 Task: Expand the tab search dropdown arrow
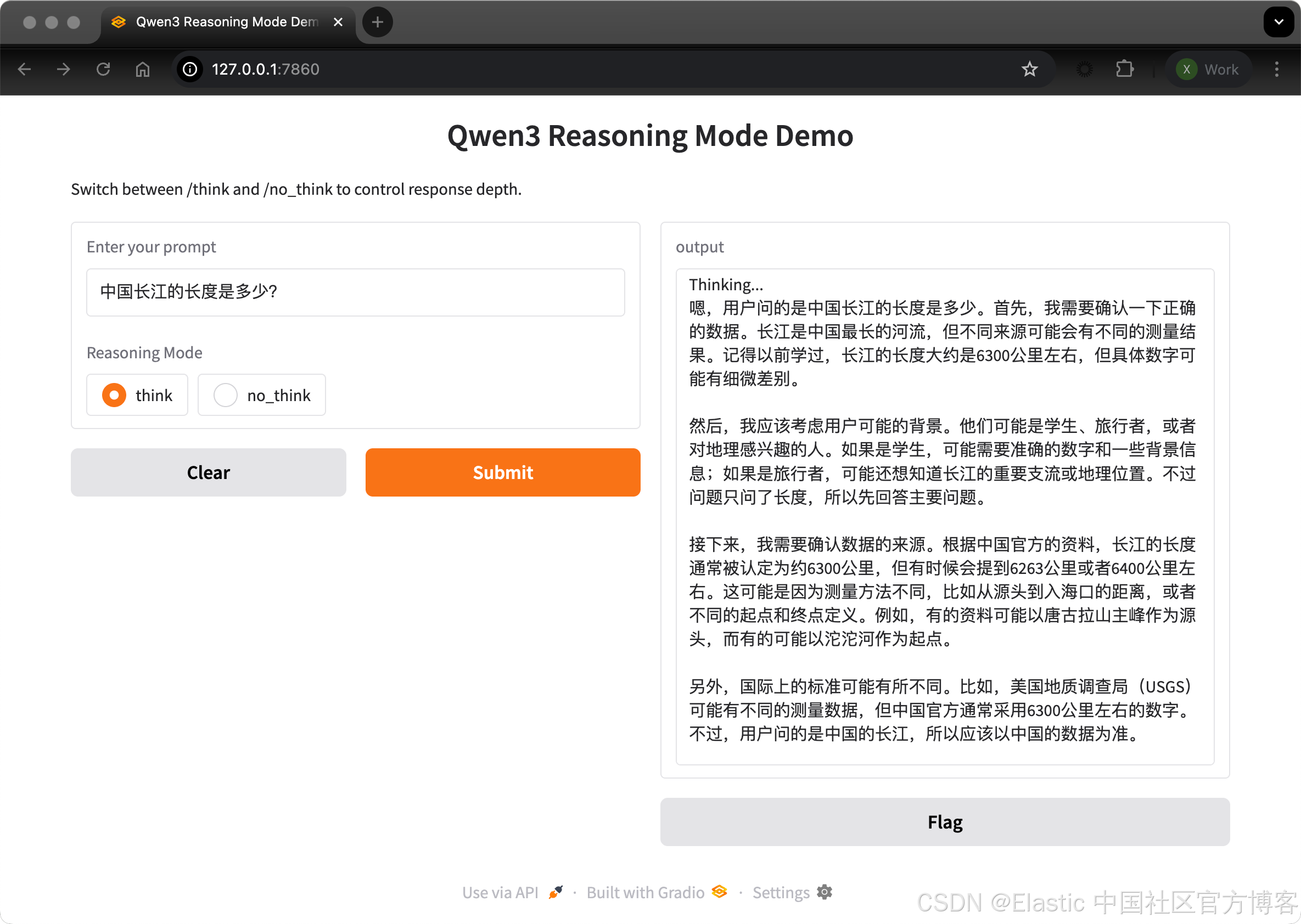(x=1279, y=22)
